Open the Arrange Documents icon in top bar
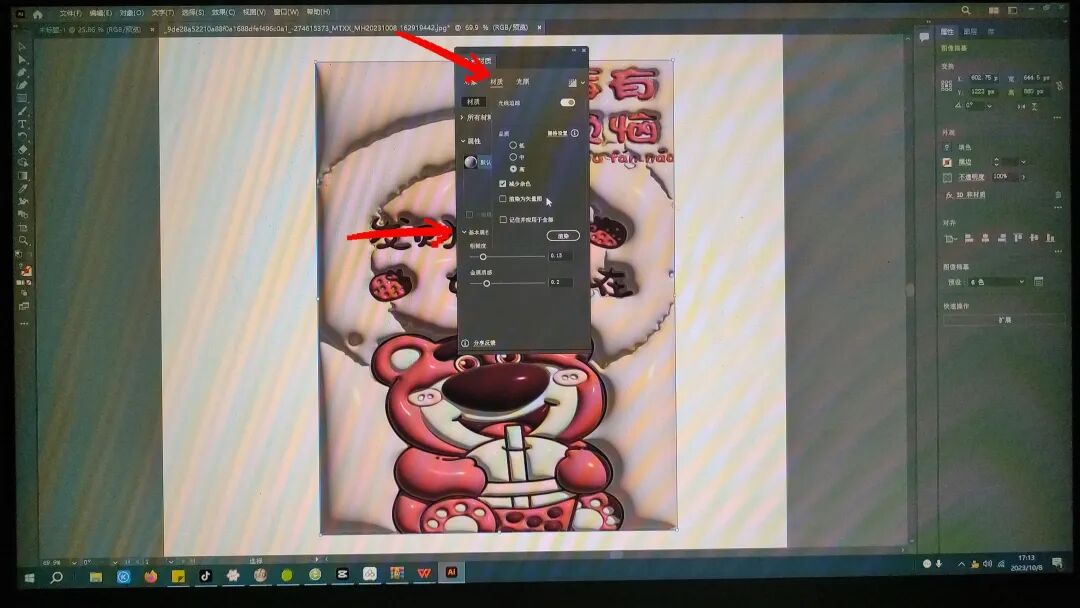 click(x=993, y=10)
